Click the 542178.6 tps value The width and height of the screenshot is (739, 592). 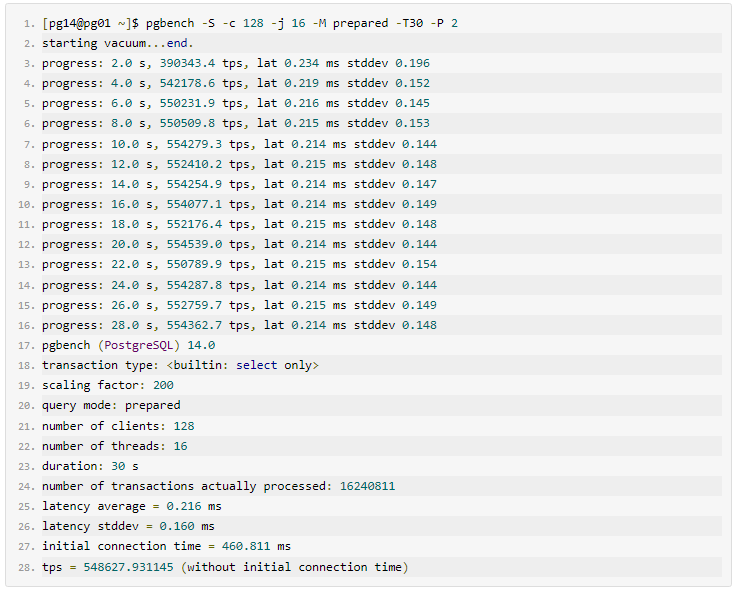click(x=187, y=83)
